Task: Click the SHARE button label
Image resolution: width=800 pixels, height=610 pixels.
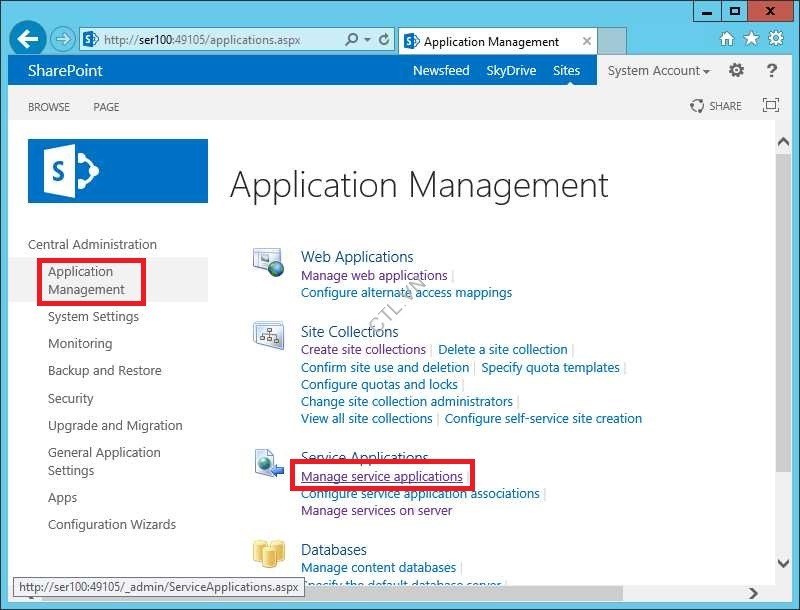Action: pos(726,106)
